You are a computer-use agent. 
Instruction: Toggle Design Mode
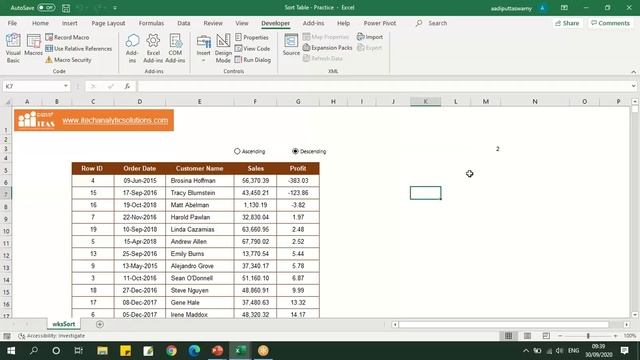(223, 48)
